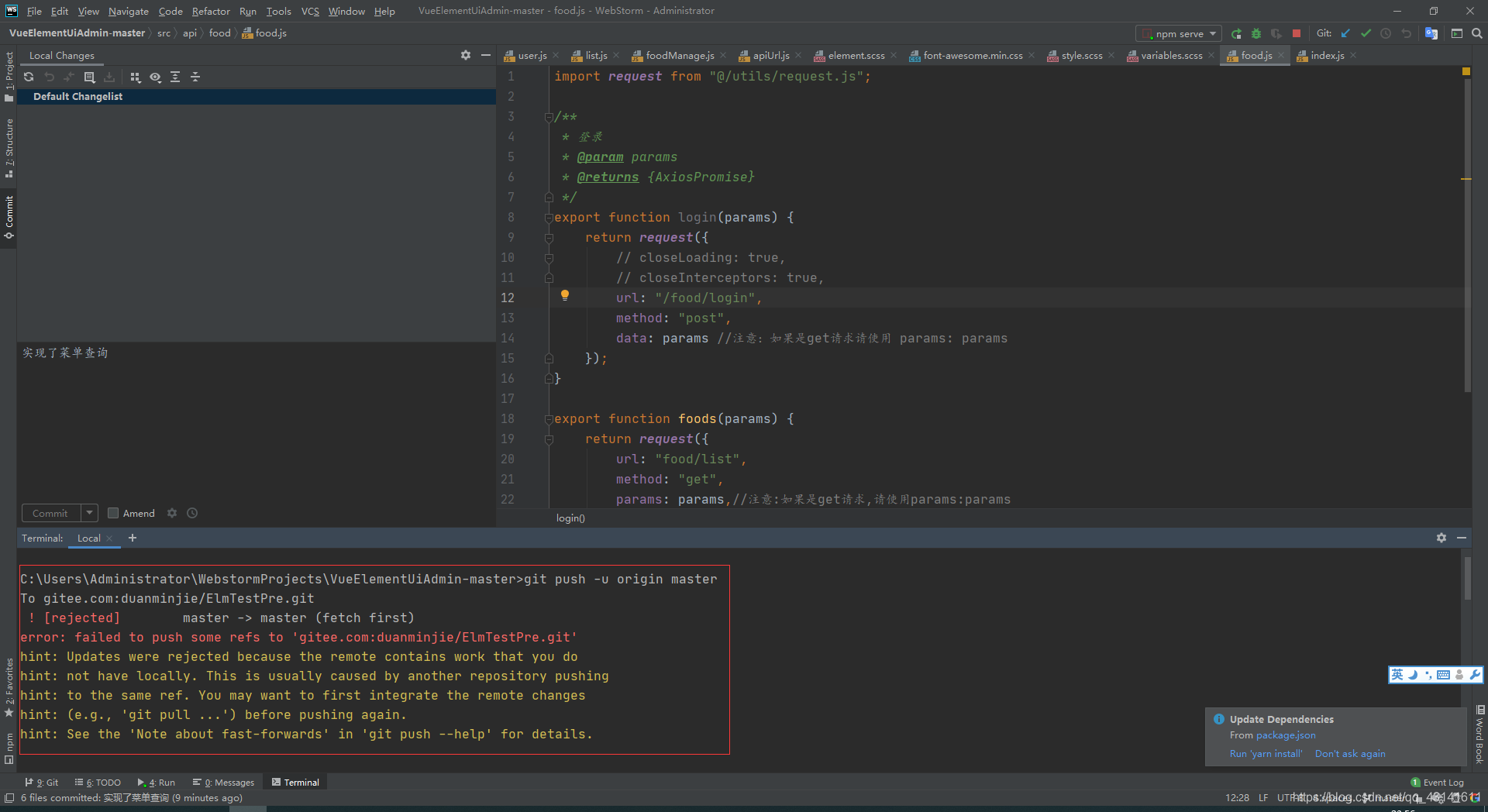Hide the Local Changes panel with minimize dash
1488x812 pixels.
coord(486,55)
